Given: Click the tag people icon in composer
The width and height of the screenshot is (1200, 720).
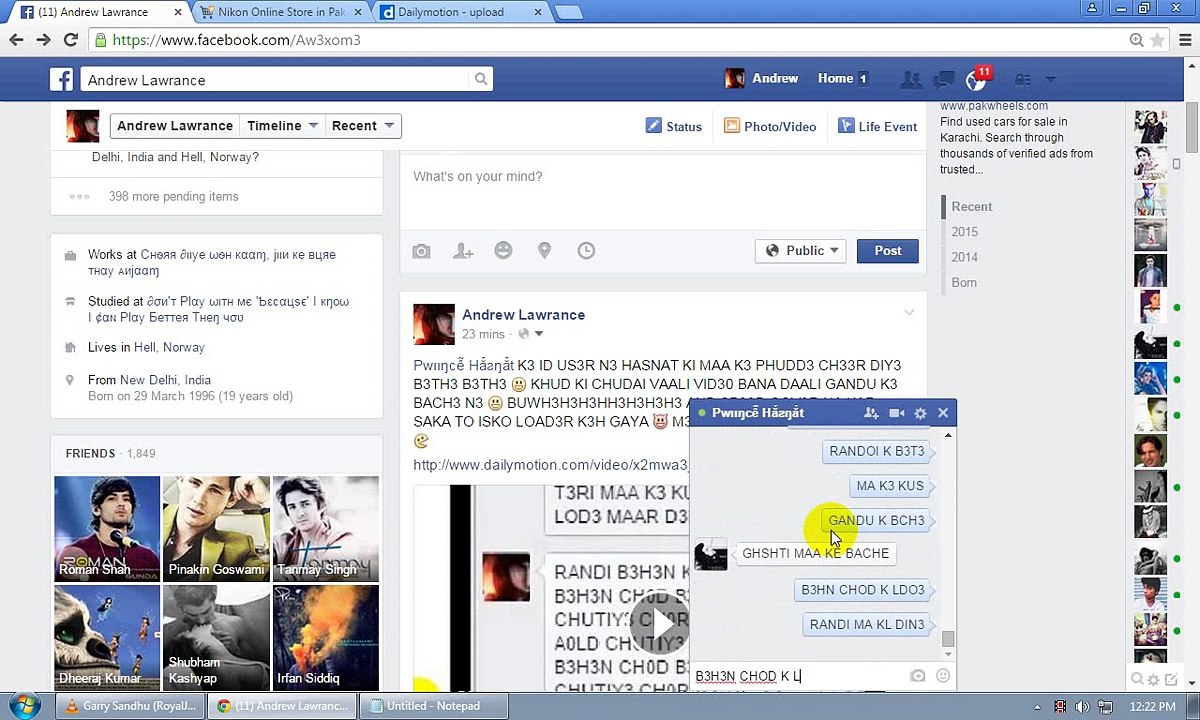Looking at the screenshot, I should (x=462, y=251).
